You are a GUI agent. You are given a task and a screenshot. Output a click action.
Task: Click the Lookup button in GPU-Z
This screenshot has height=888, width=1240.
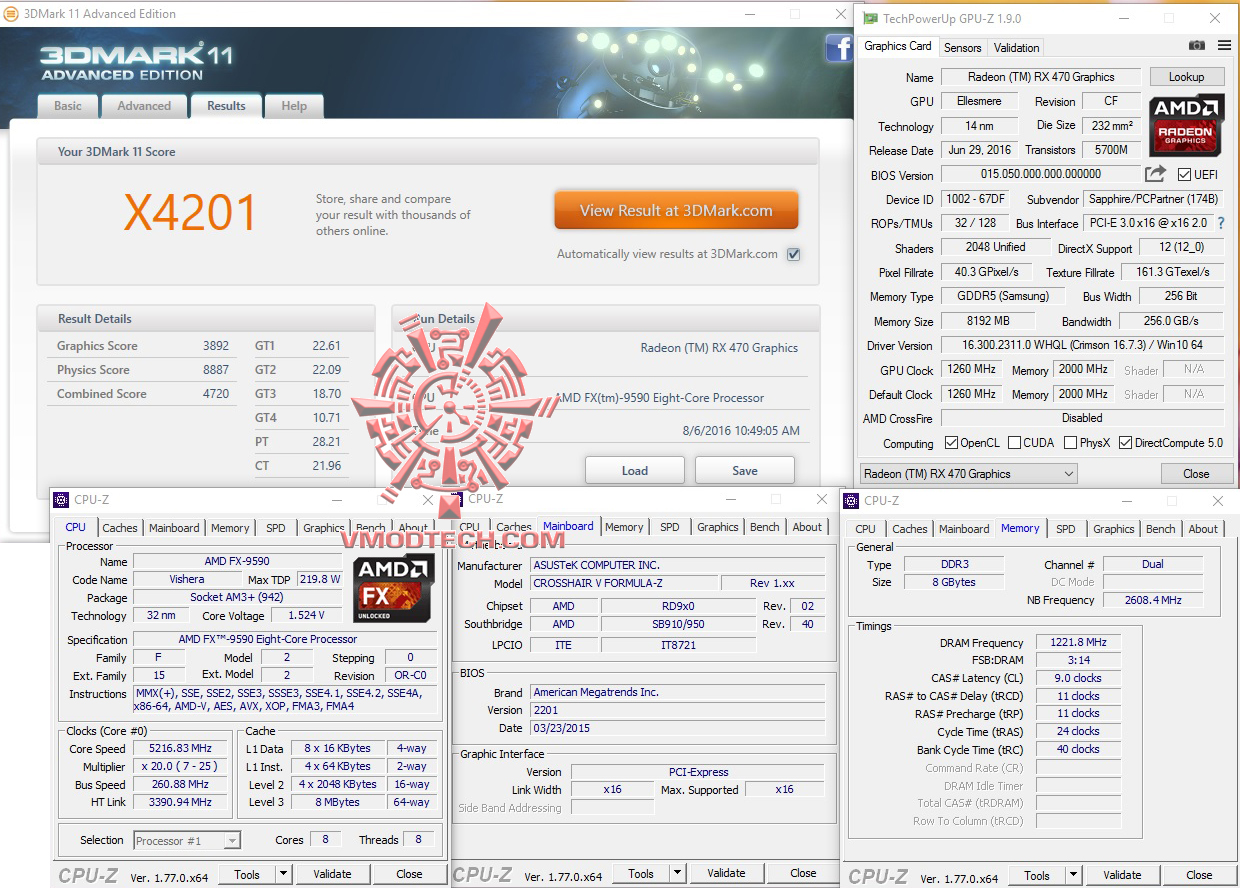pos(1187,76)
